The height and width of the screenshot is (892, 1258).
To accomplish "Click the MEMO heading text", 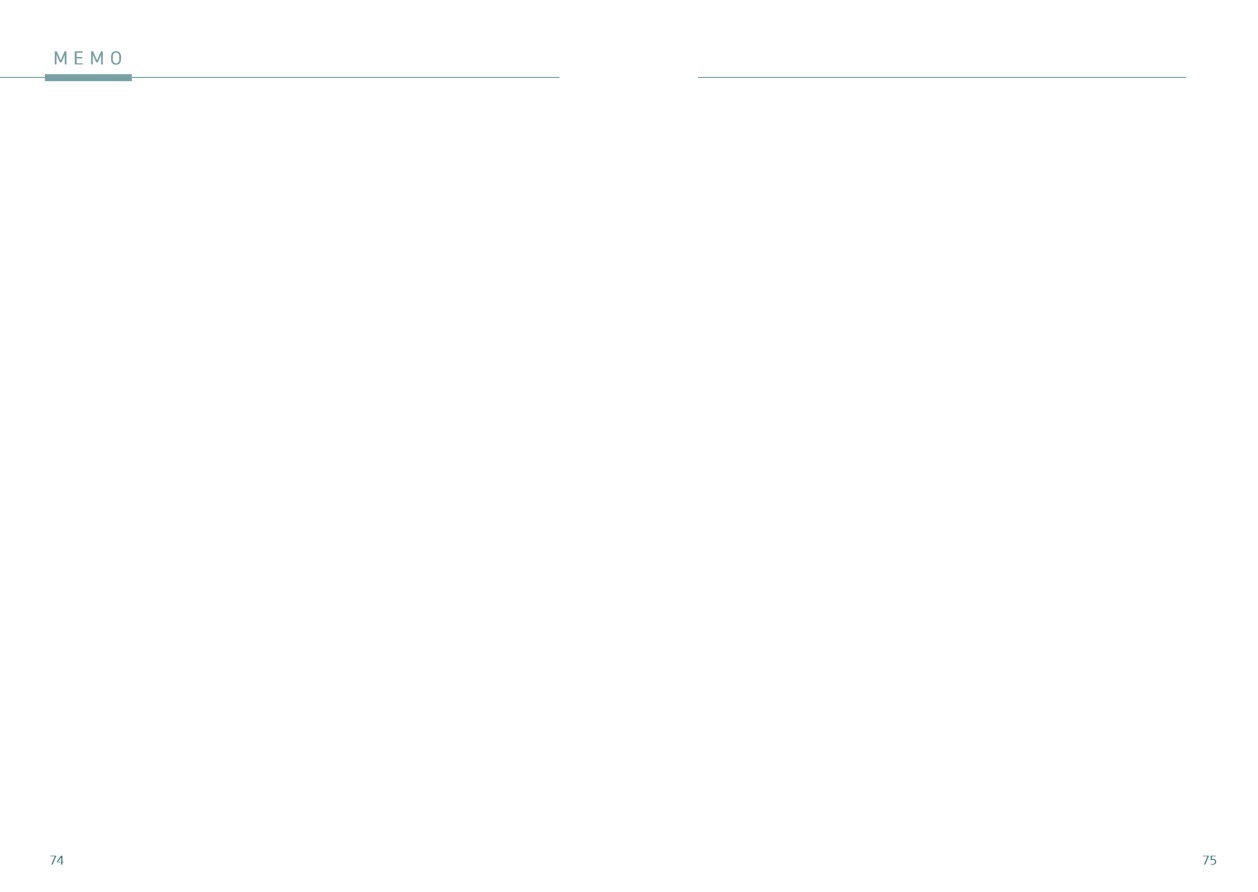I will [x=89, y=58].
